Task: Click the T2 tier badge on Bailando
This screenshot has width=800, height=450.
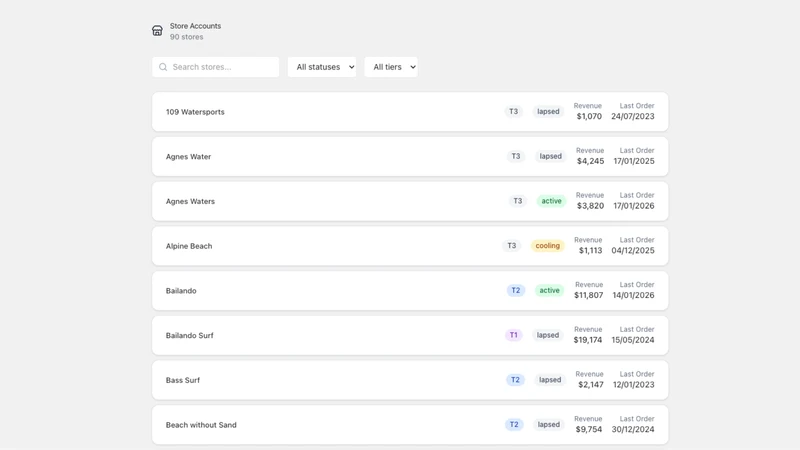Action: [x=516, y=290]
